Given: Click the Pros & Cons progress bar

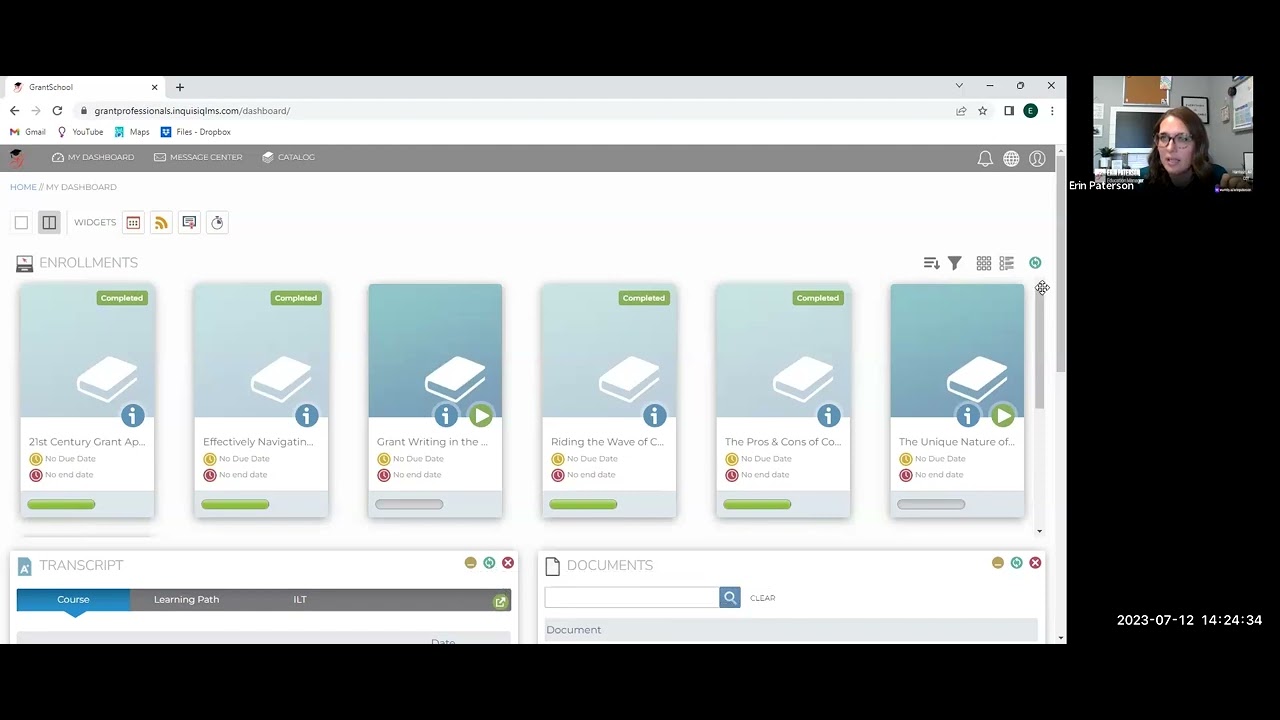Looking at the screenshot, I should click(757, 504).
